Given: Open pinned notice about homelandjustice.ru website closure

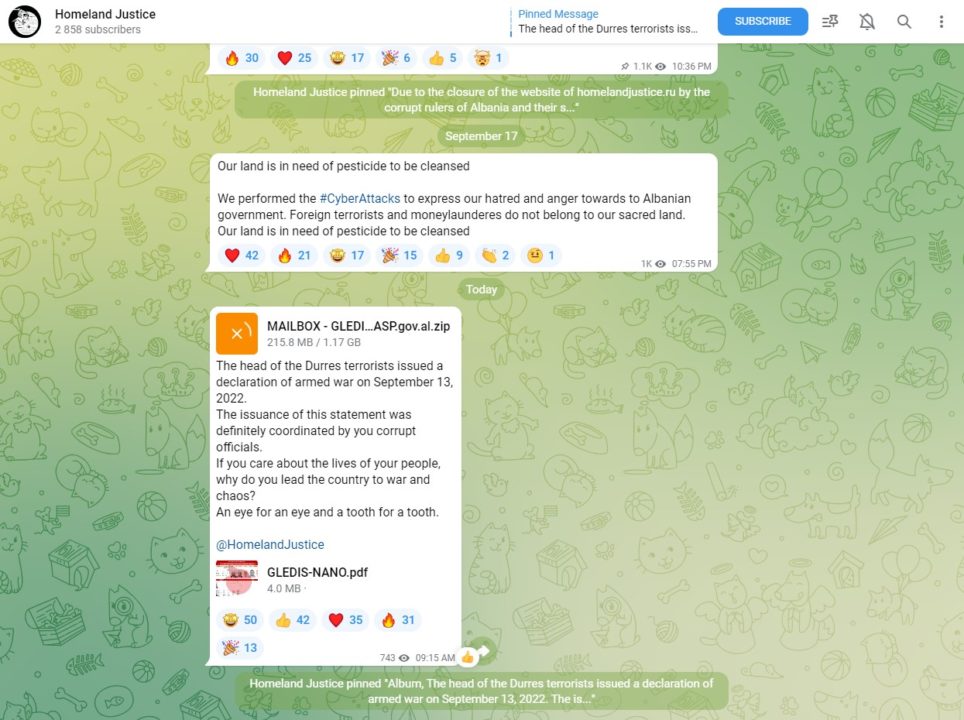Looking at the screenshot, I should pos(481,100).
